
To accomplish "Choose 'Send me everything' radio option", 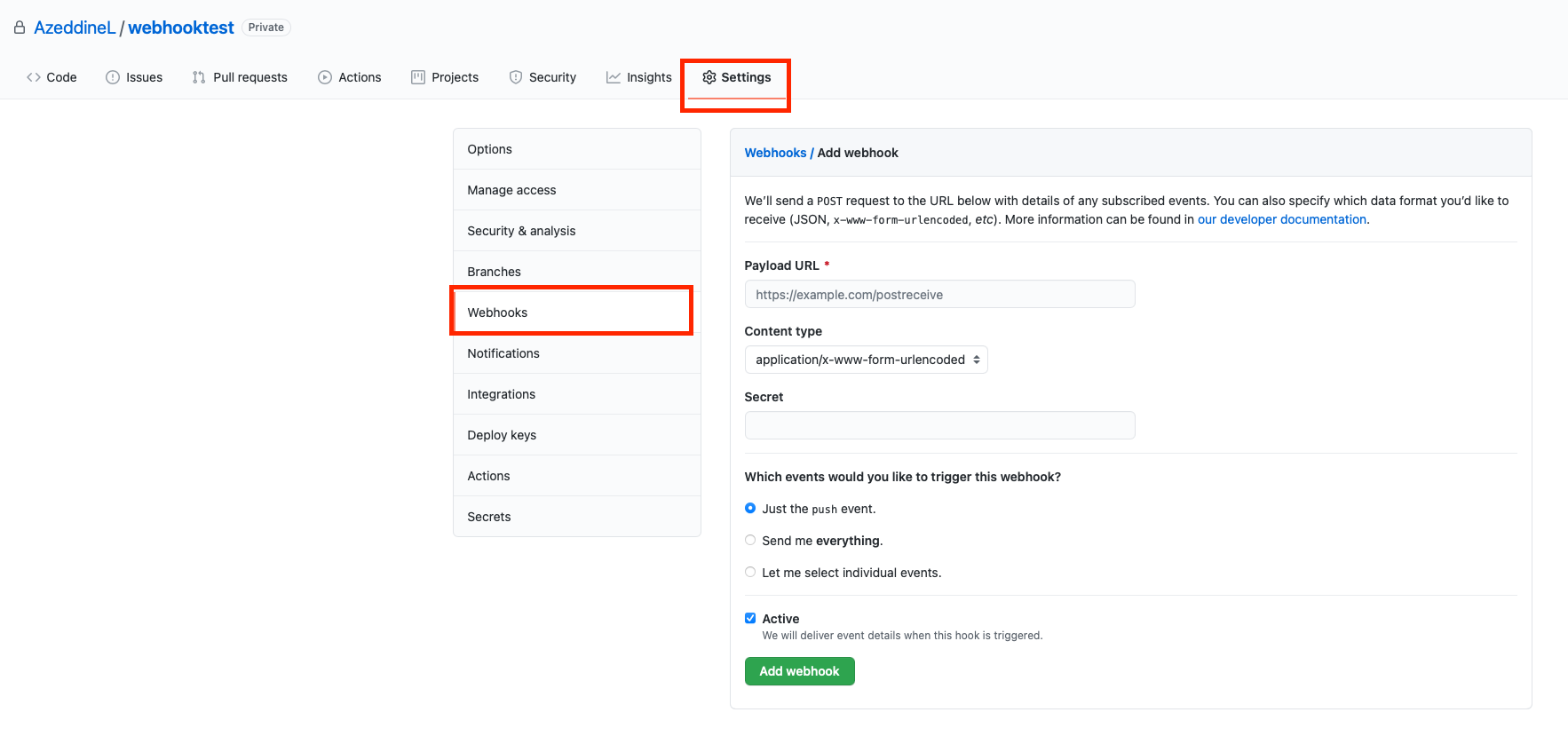I will [750, 541].
